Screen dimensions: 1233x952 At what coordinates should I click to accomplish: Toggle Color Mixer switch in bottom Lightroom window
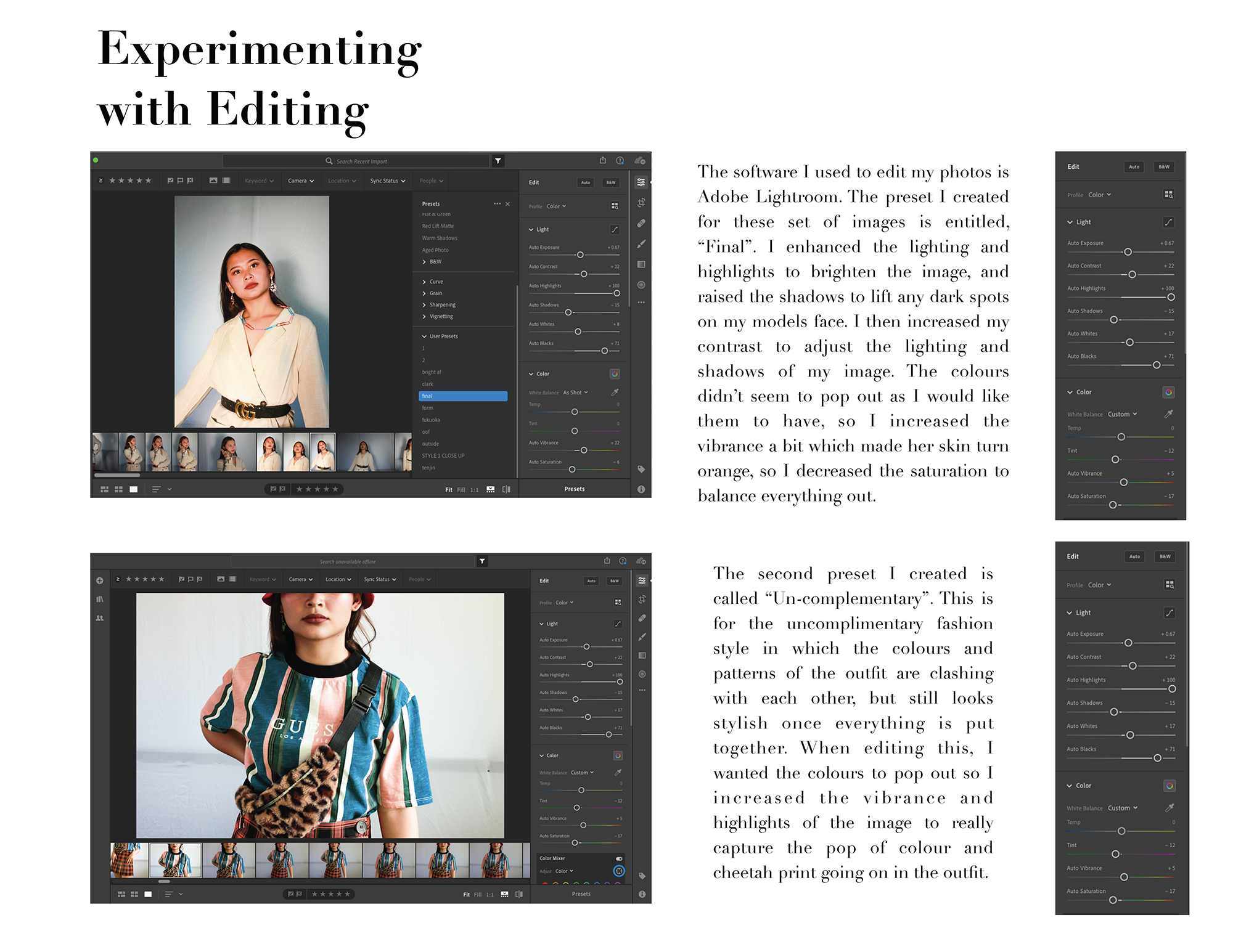tap(619, 858)
